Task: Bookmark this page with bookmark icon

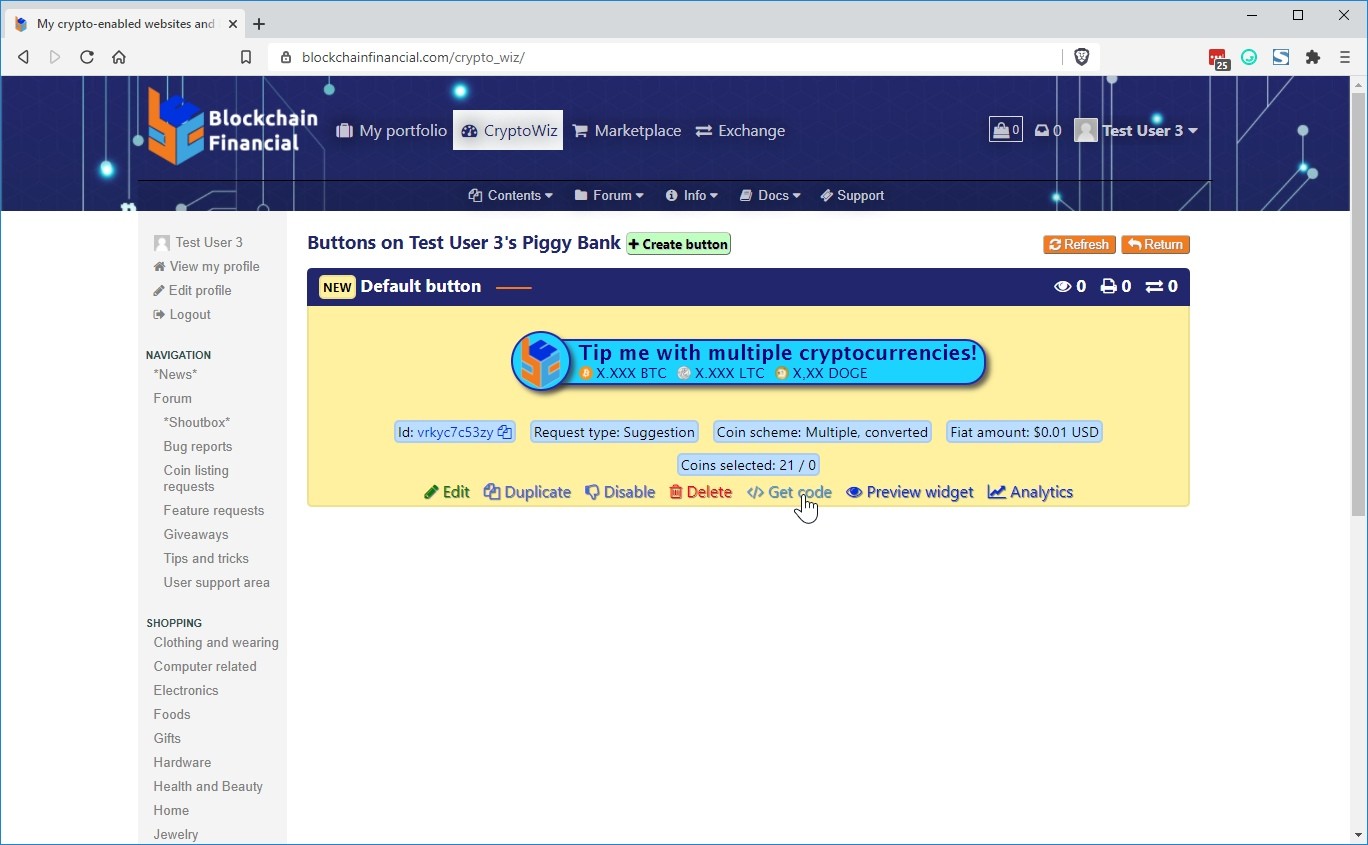Action: point(246,57)
